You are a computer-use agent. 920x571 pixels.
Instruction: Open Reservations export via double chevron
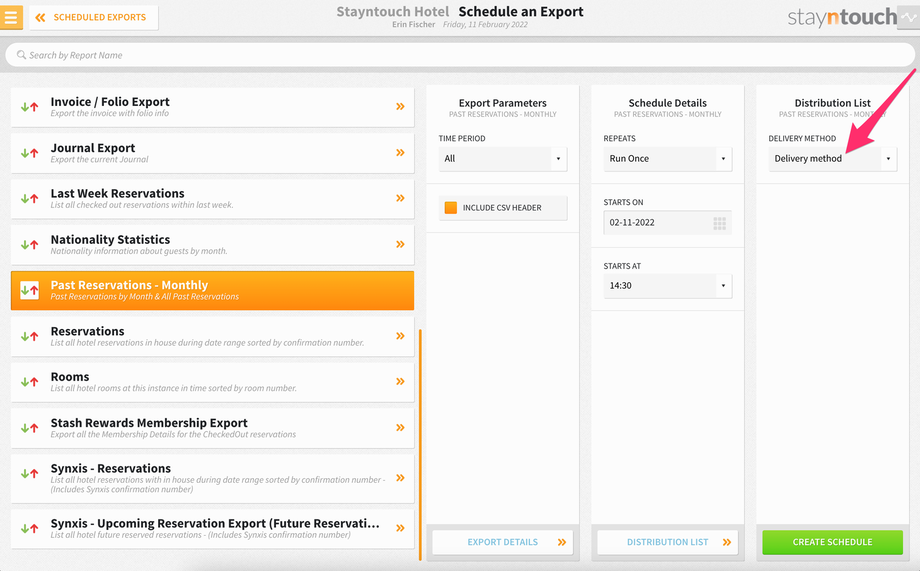(400, 336)
